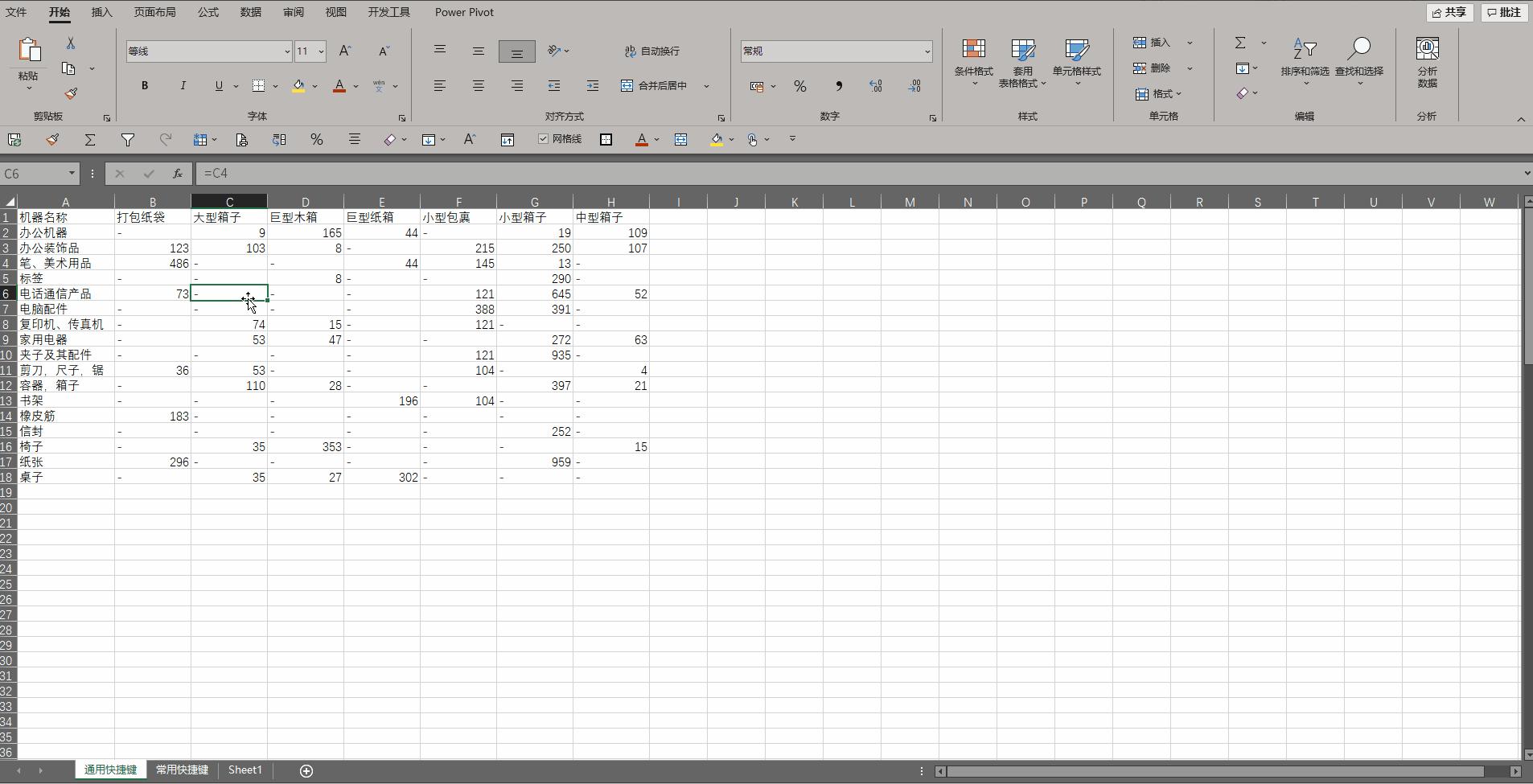Decrease indent in alignment group

tap(554, 85)
